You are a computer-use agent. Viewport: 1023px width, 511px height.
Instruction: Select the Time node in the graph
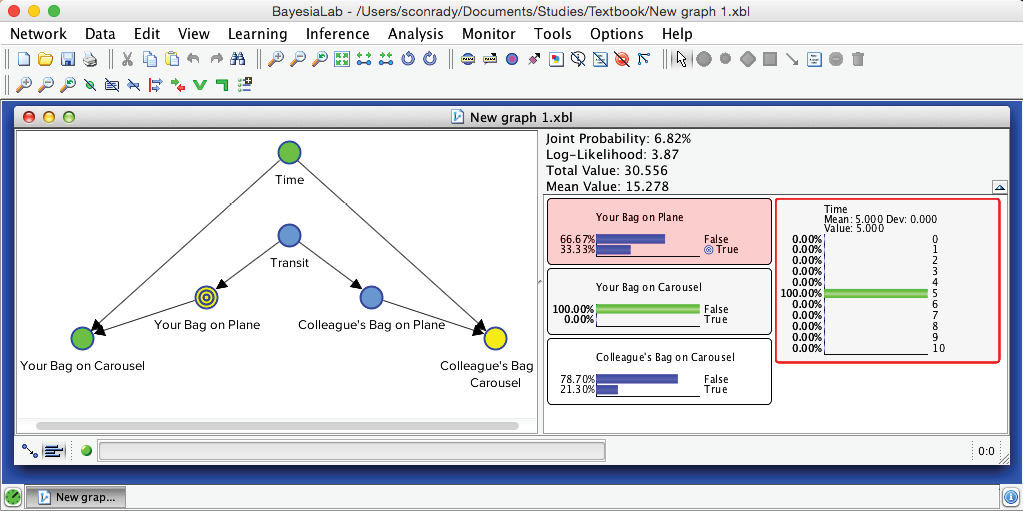click(x=289, y=153)
